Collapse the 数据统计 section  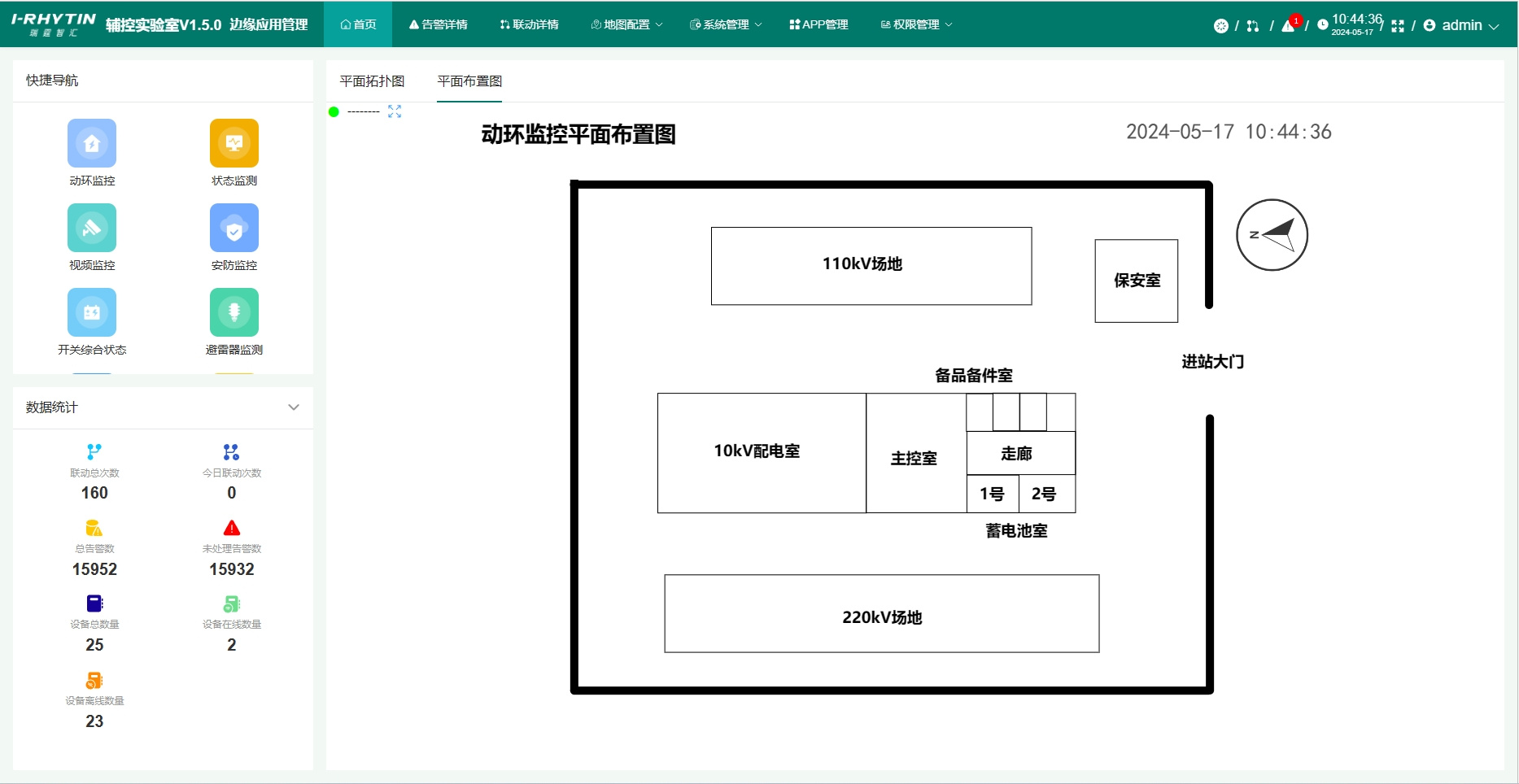(295, 407)
